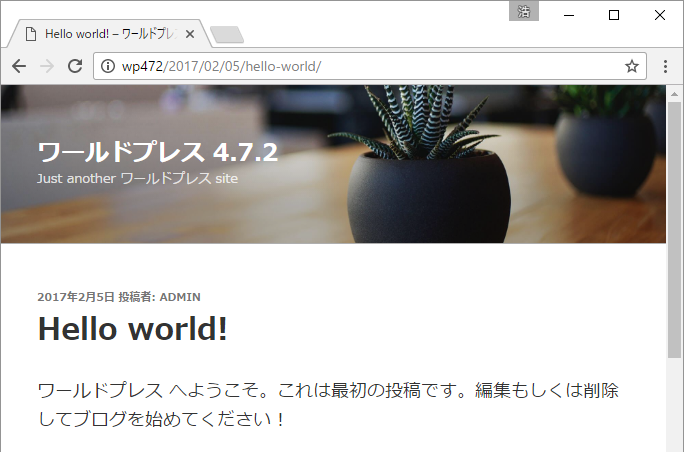Open a new tab
This screenshot has width=684, height=452.
click(x=227, y=34)
